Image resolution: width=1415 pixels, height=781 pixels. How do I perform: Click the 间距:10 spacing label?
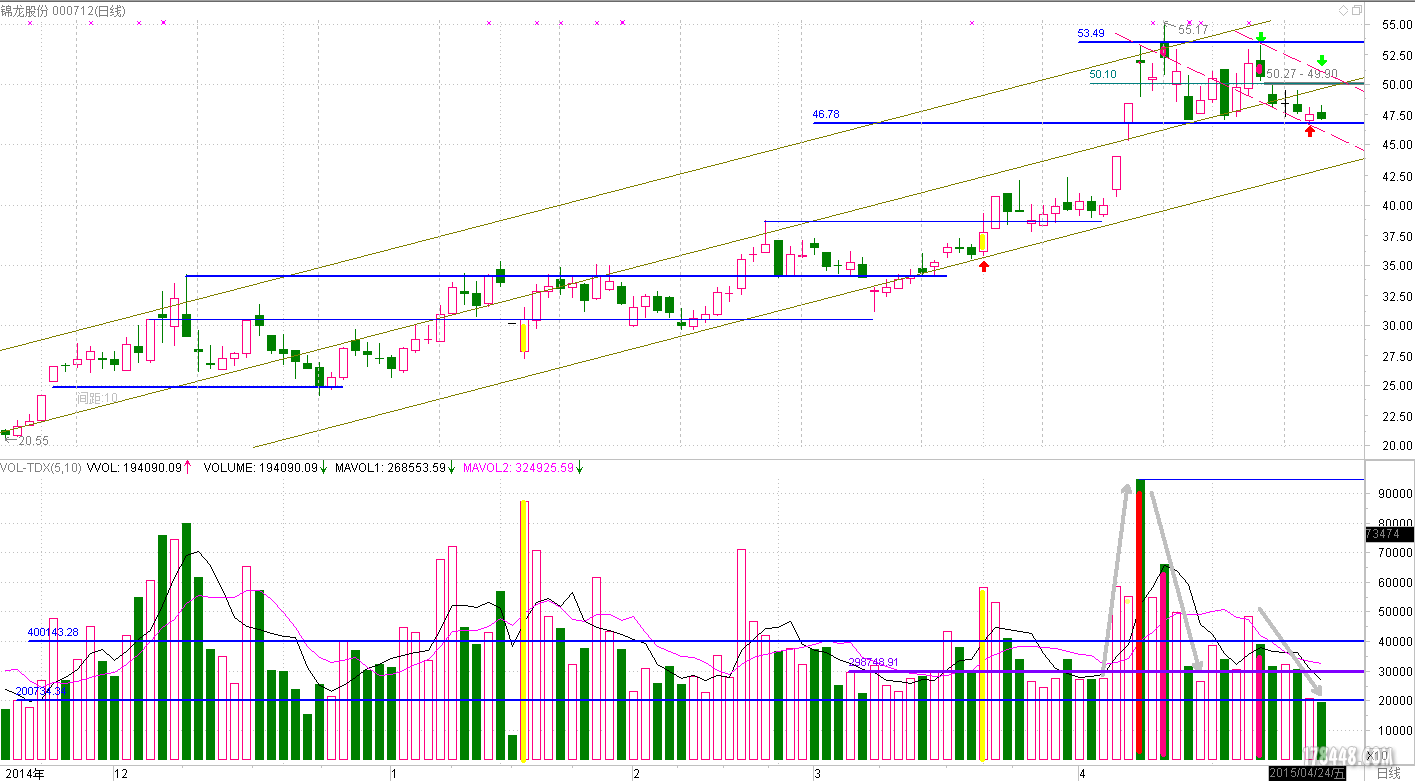(x=98, y=398)
